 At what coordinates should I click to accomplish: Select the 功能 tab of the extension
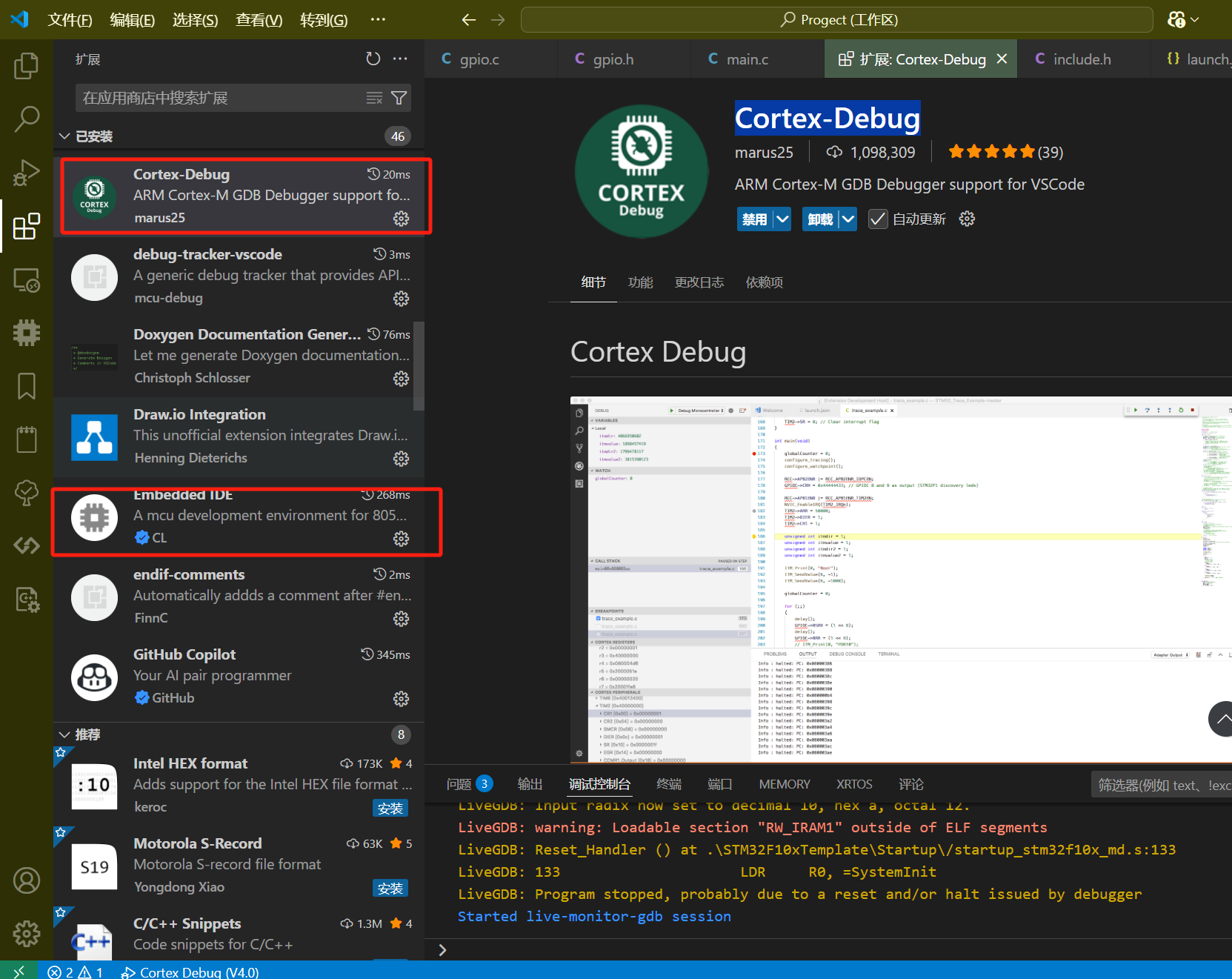click(640, 282)
